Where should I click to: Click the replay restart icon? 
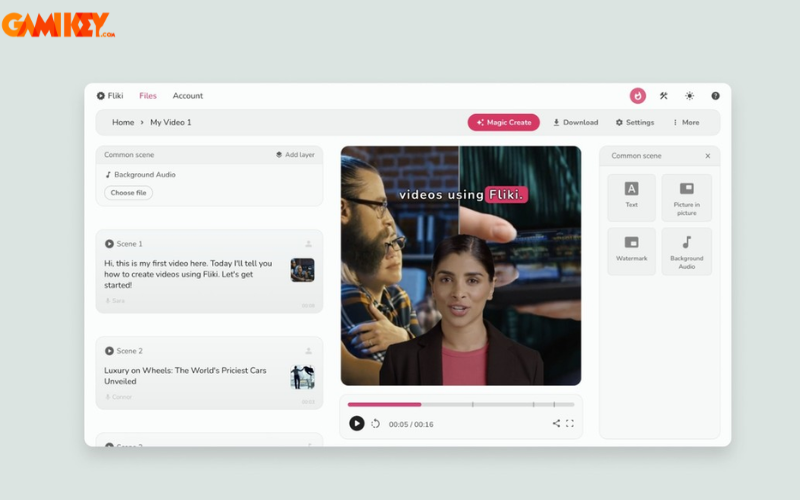coord(376,424)
